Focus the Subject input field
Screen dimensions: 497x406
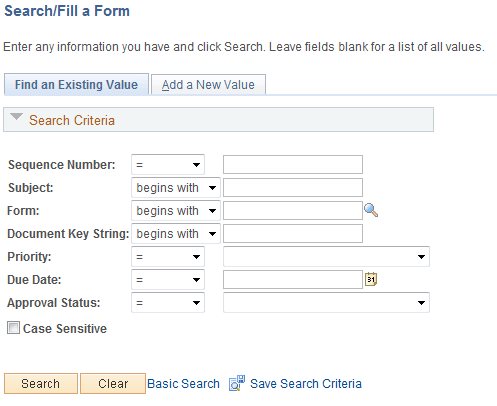pyautogui.click(x=293, y=187)
